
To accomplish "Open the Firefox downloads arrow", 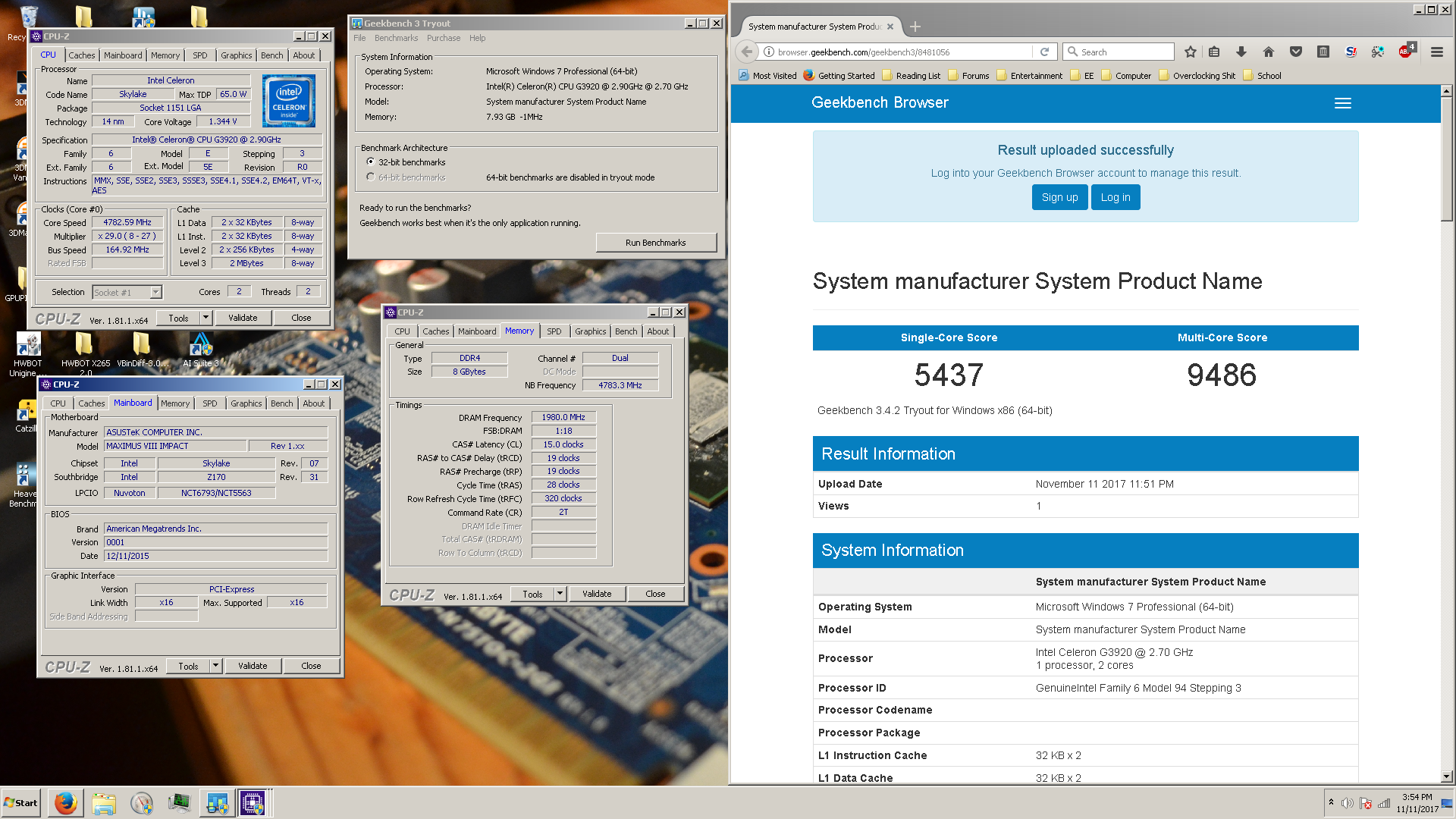I will 1241,52.
